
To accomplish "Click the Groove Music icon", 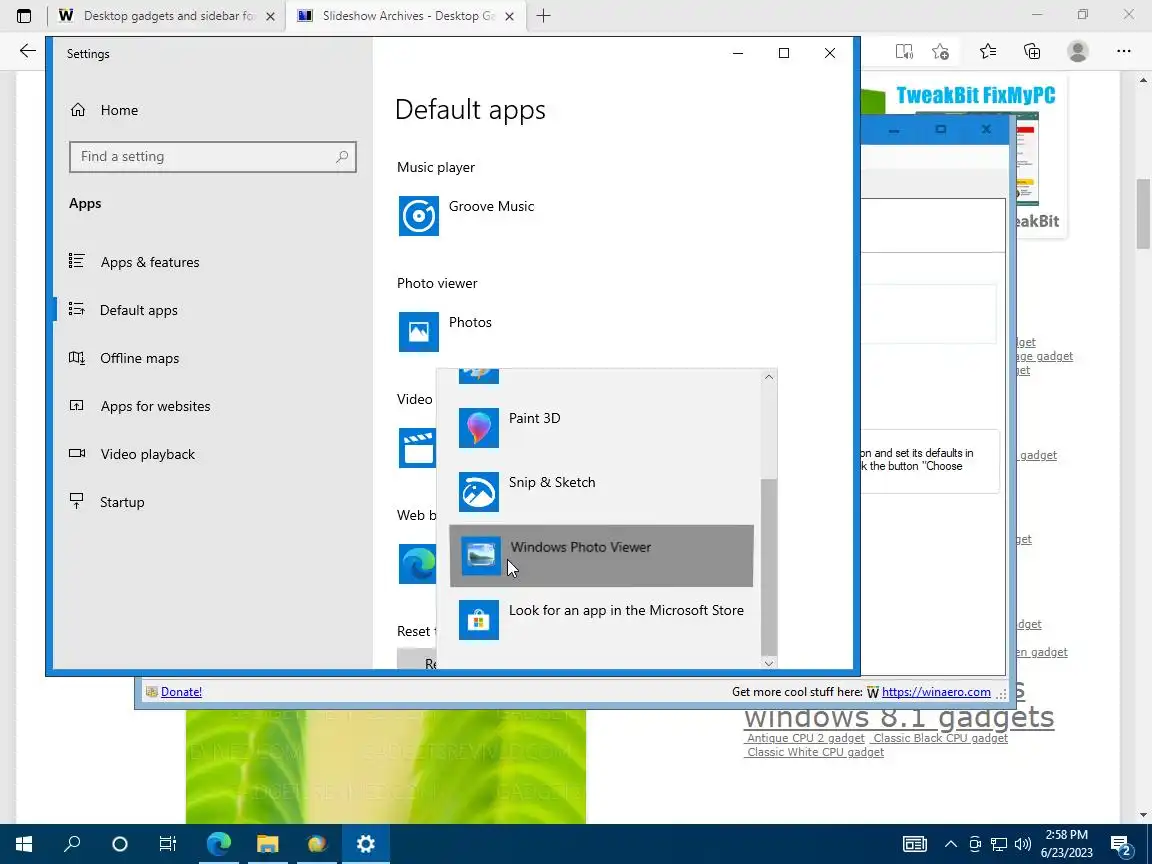I will point(419,216).
